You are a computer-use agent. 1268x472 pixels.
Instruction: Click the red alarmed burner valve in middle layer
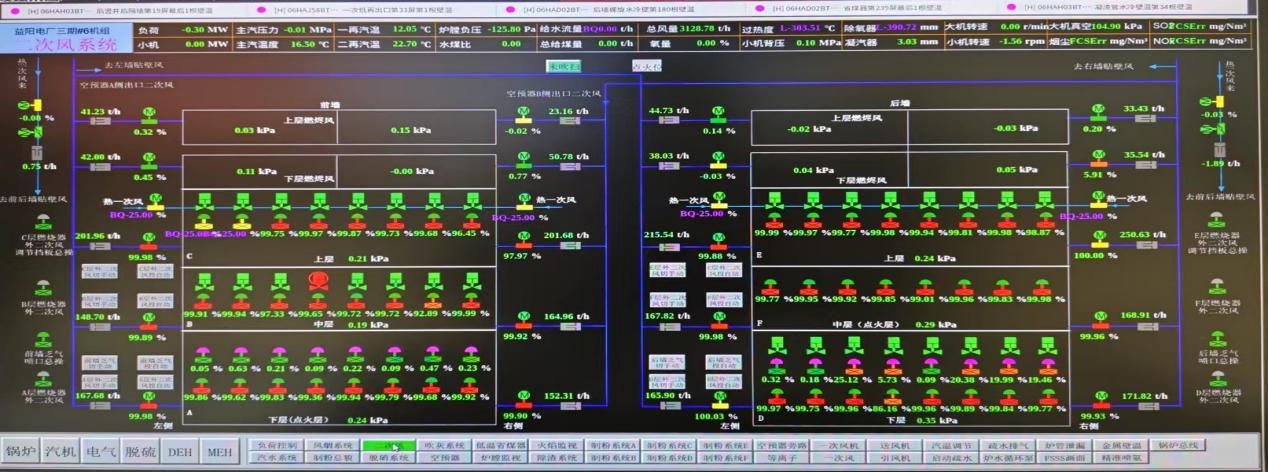(309, 283)
